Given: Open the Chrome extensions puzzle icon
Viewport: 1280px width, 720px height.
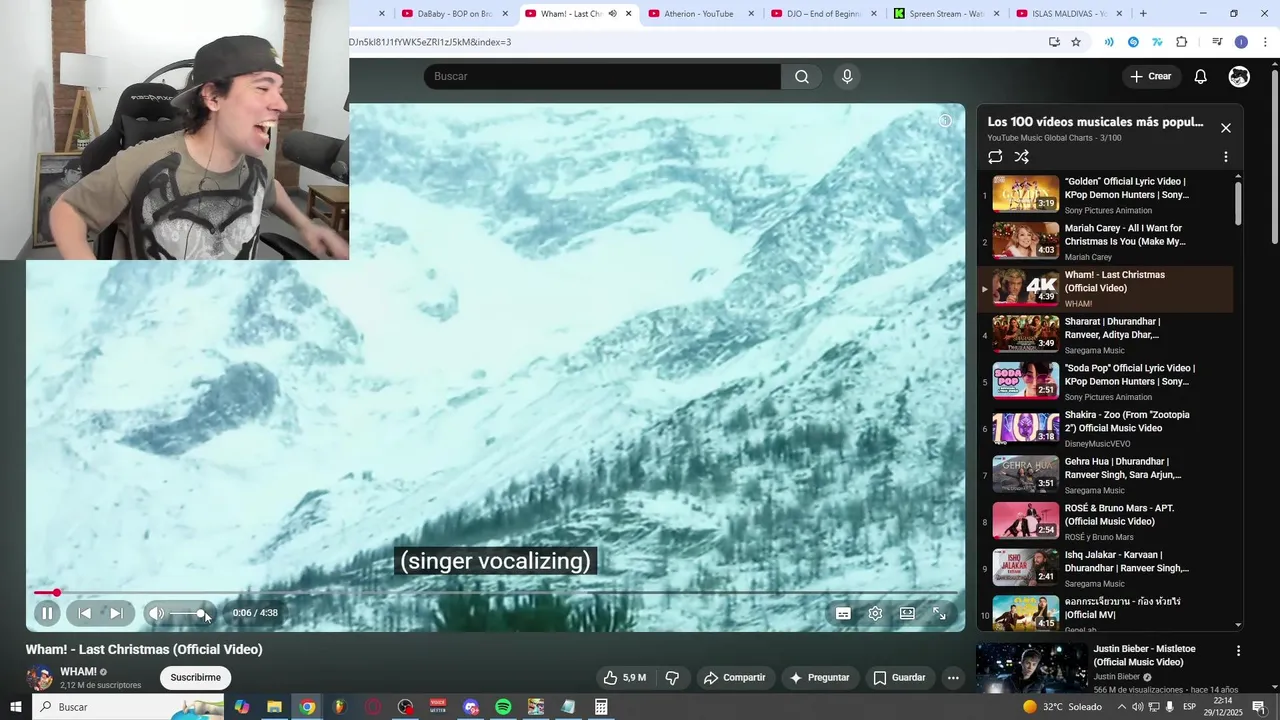Looking at the screenshot, I should (1182, 42).
